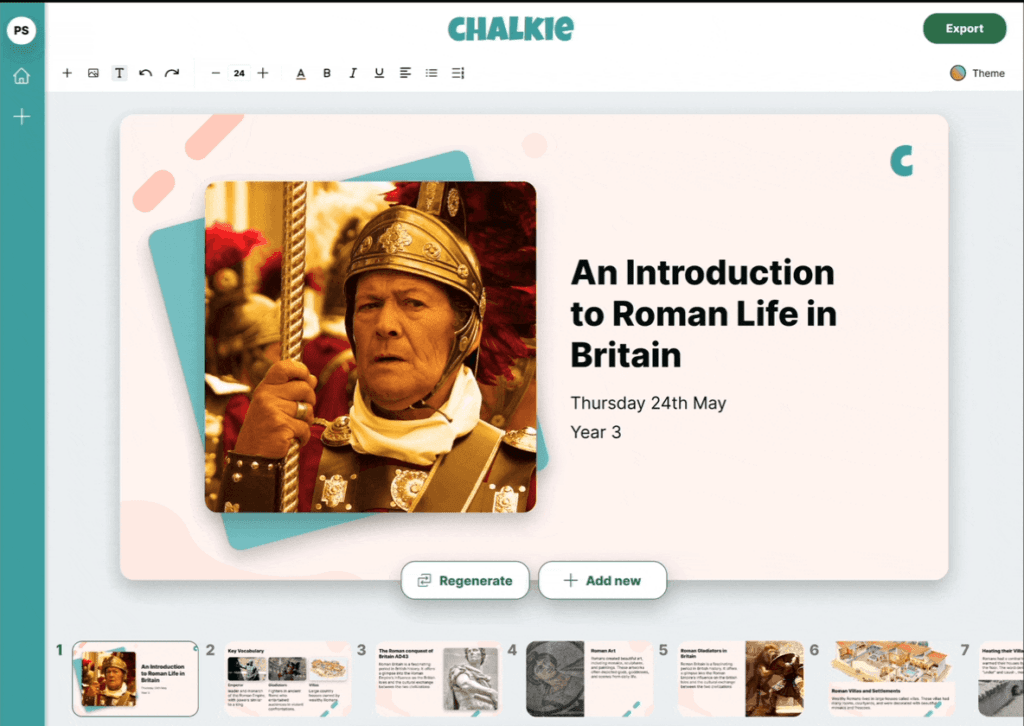Click the sidebar plus icon to create new
Viewport: 1024px width, 726px height.
pyautogui.click(x=22, y=117)
